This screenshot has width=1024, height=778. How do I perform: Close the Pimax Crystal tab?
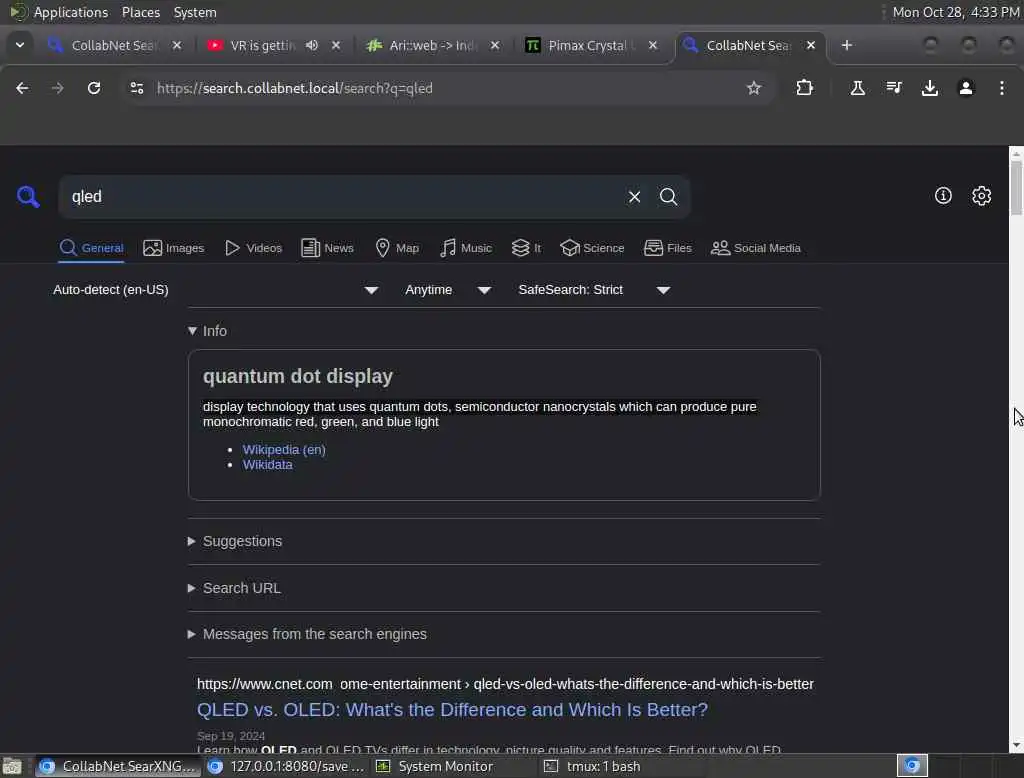point(652,45)
